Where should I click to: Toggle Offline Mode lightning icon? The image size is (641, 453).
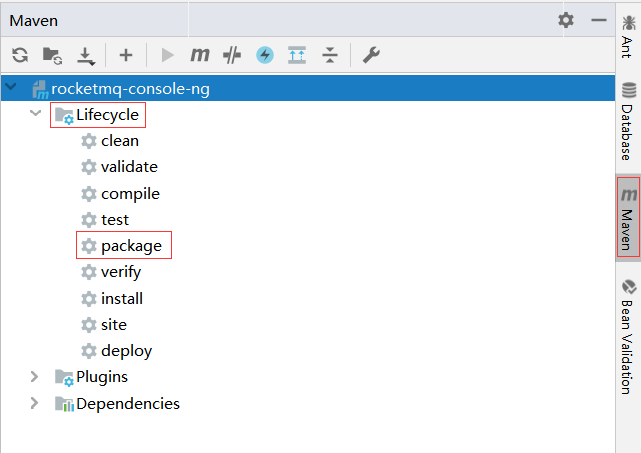tap(265, 55)
